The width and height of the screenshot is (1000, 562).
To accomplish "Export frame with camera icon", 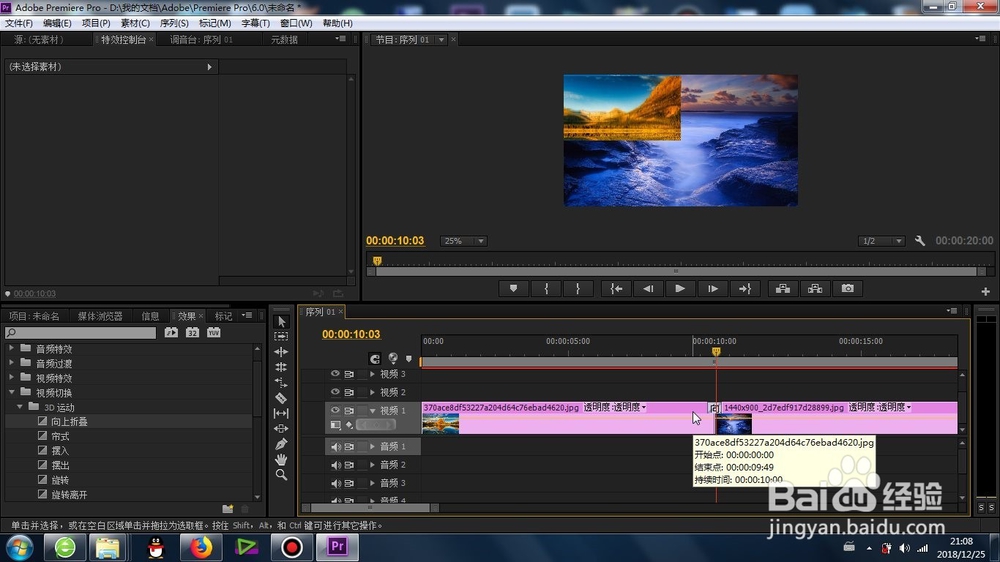I will (848, 288).
